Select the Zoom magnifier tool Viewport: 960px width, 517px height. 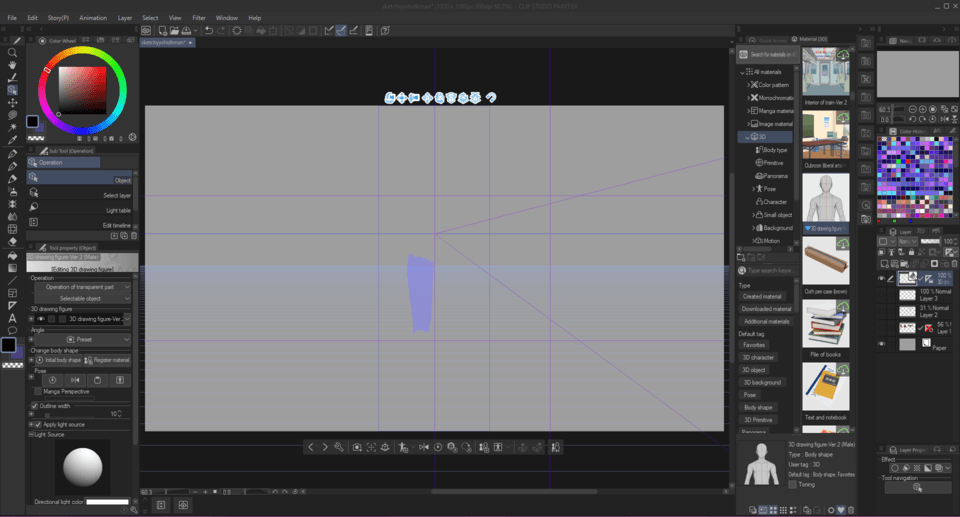pyautogui.click(x=12, y=53)
